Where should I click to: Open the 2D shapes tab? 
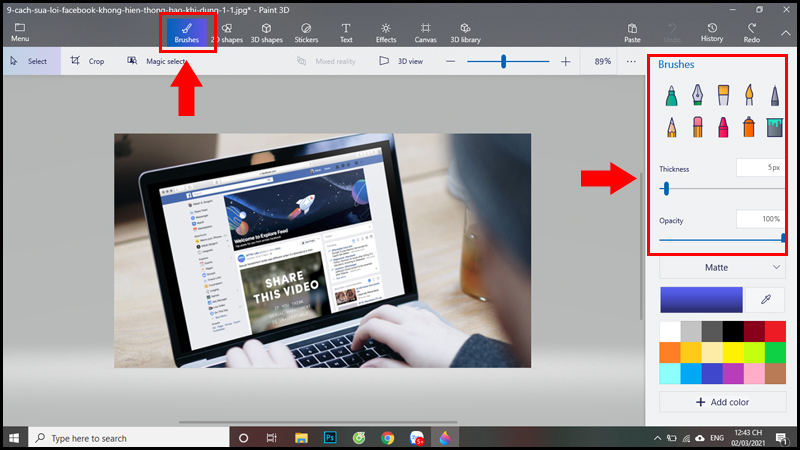227,33
